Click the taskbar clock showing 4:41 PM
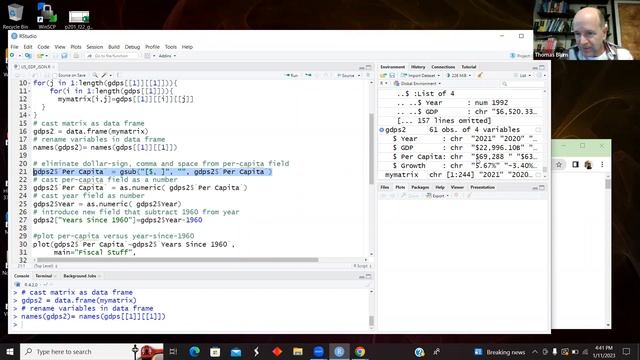The height and width of the screenshot is (360, 640). 604,351
